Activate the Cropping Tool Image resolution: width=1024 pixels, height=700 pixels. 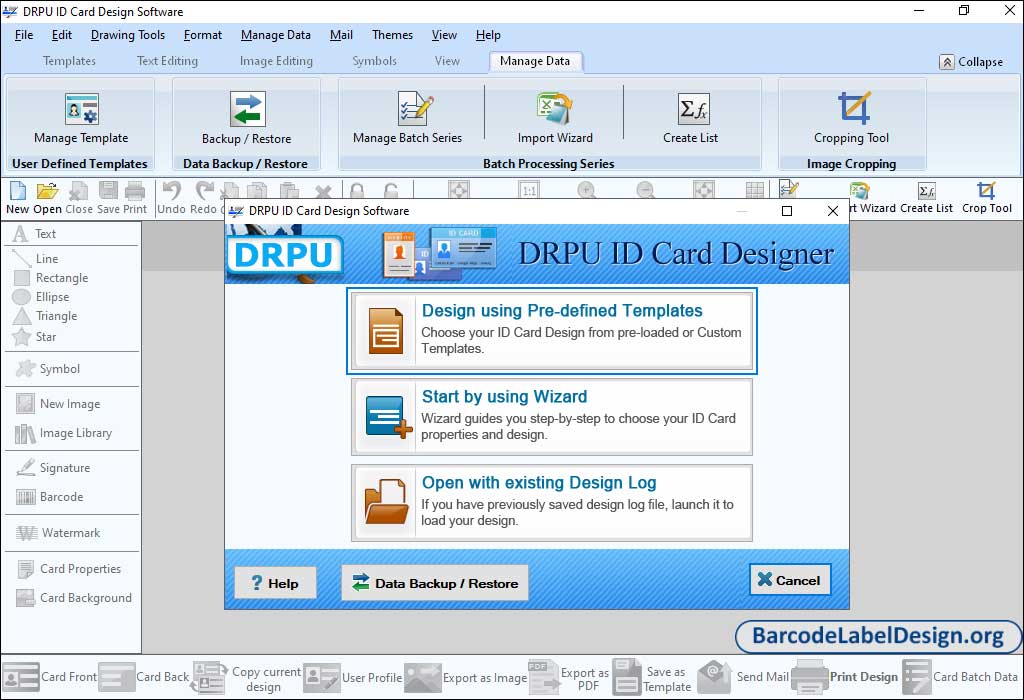pyautogui.click(x=852, y=118)
